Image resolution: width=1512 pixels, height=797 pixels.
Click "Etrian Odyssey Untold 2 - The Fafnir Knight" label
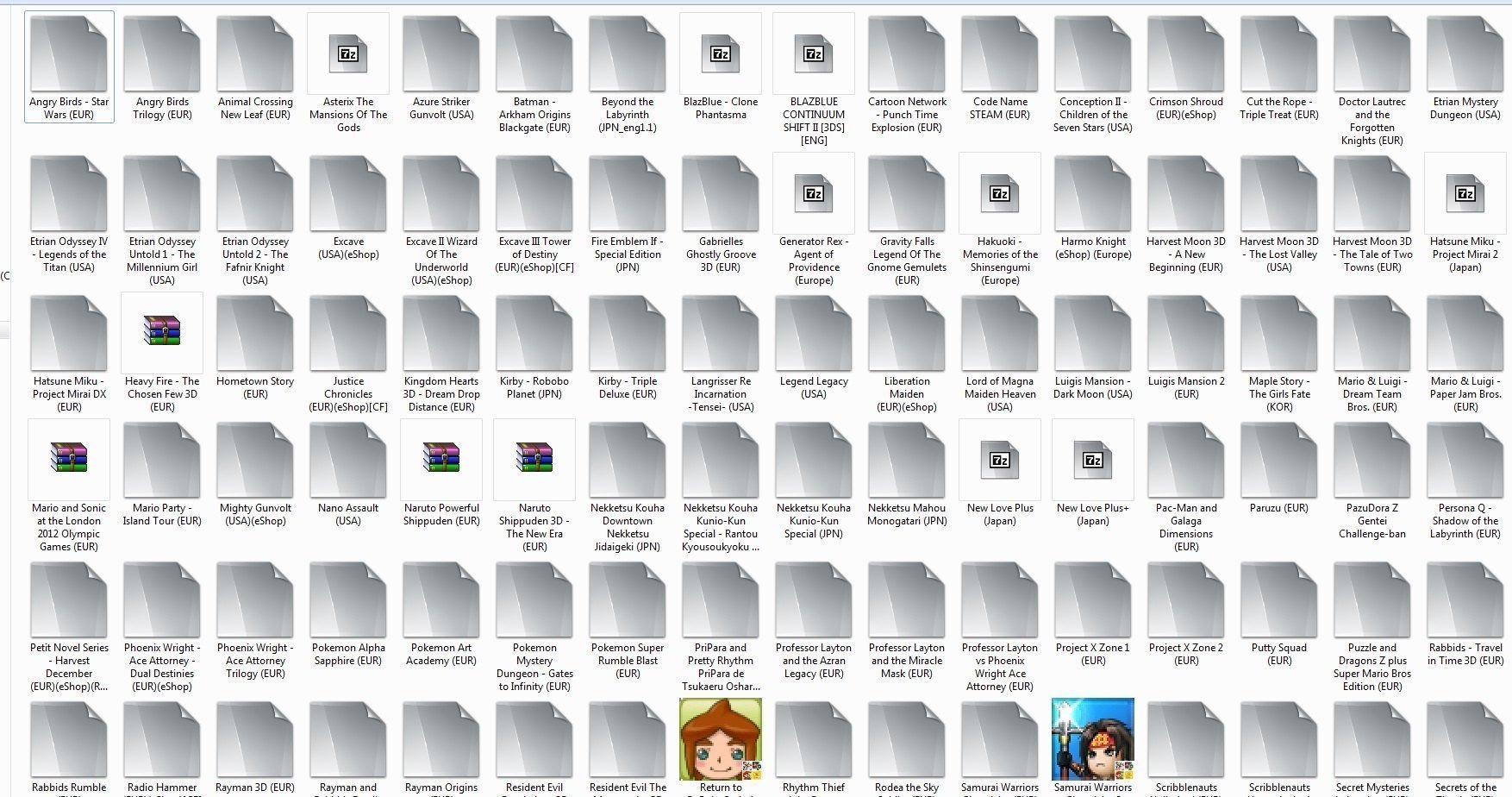click(255, 260)
